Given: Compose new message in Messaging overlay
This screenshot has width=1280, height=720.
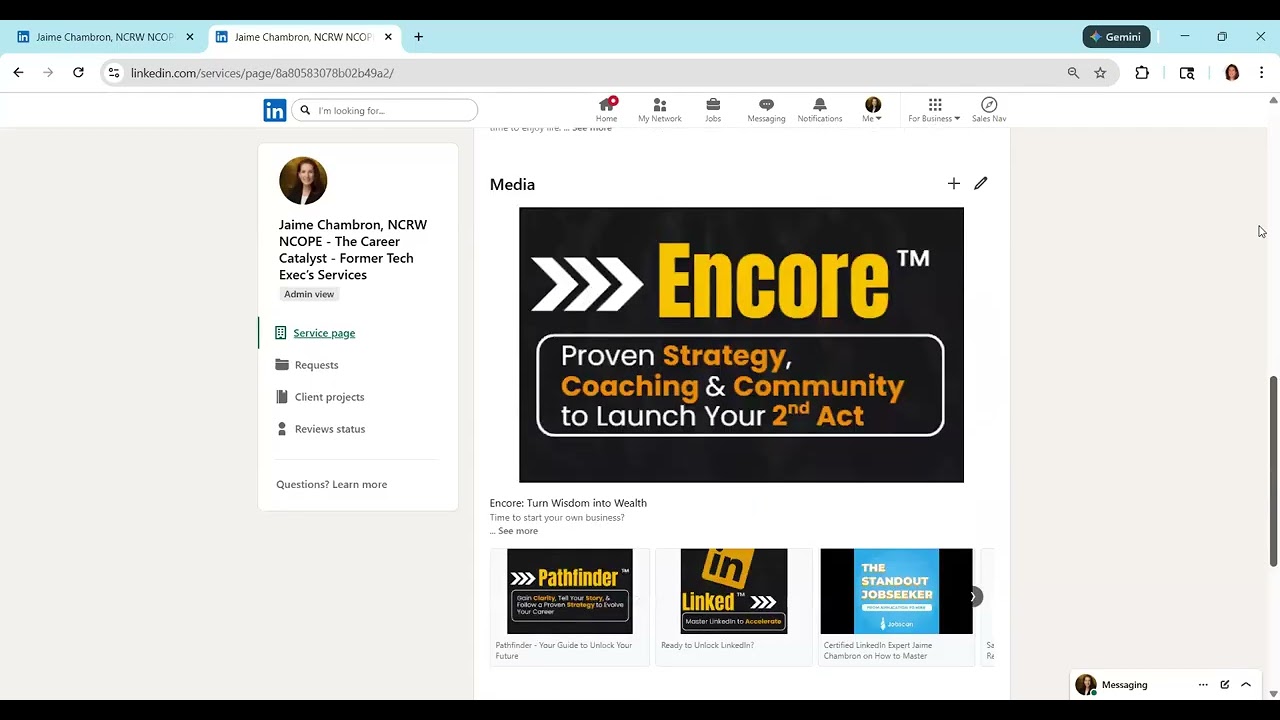Looking at the screenshot, I should [1224, 685].
